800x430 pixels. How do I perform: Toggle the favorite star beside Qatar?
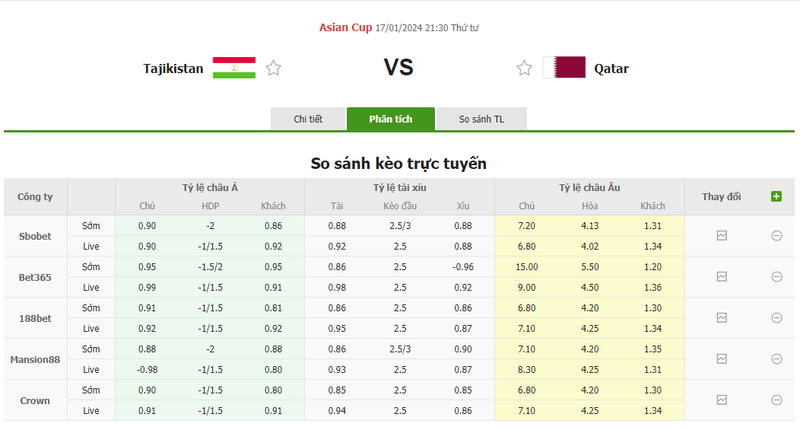click(x=524, y=68)
